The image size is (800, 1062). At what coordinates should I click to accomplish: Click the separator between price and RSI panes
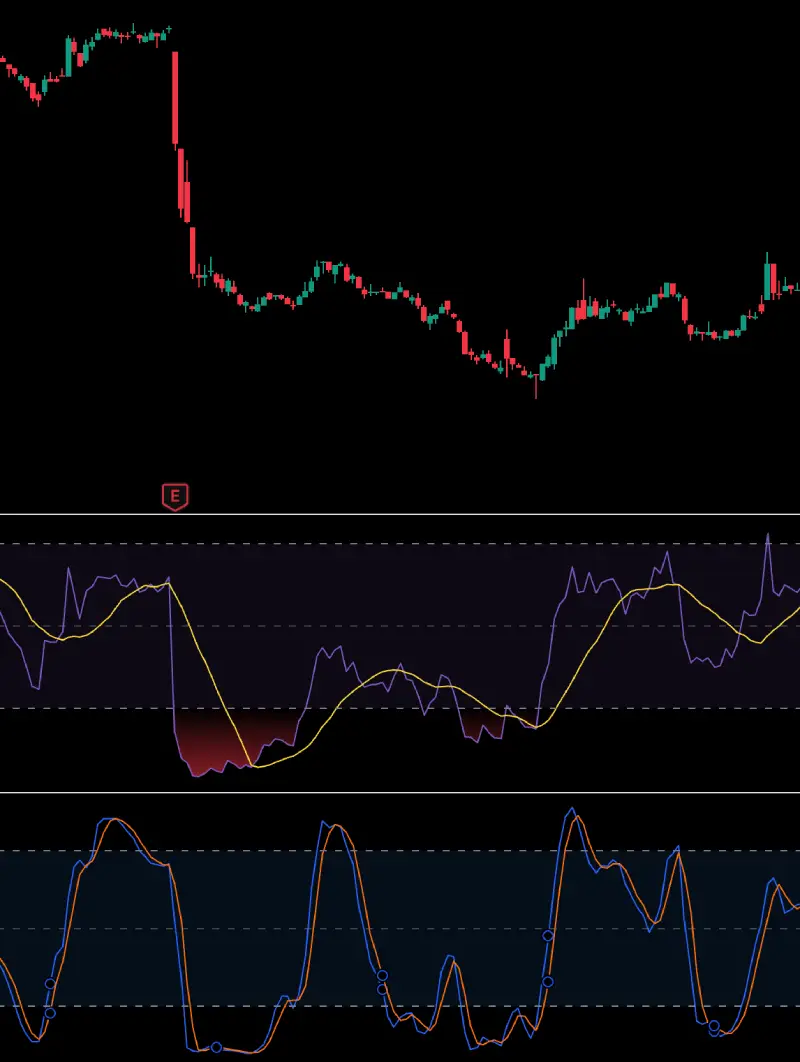(400, 515)
